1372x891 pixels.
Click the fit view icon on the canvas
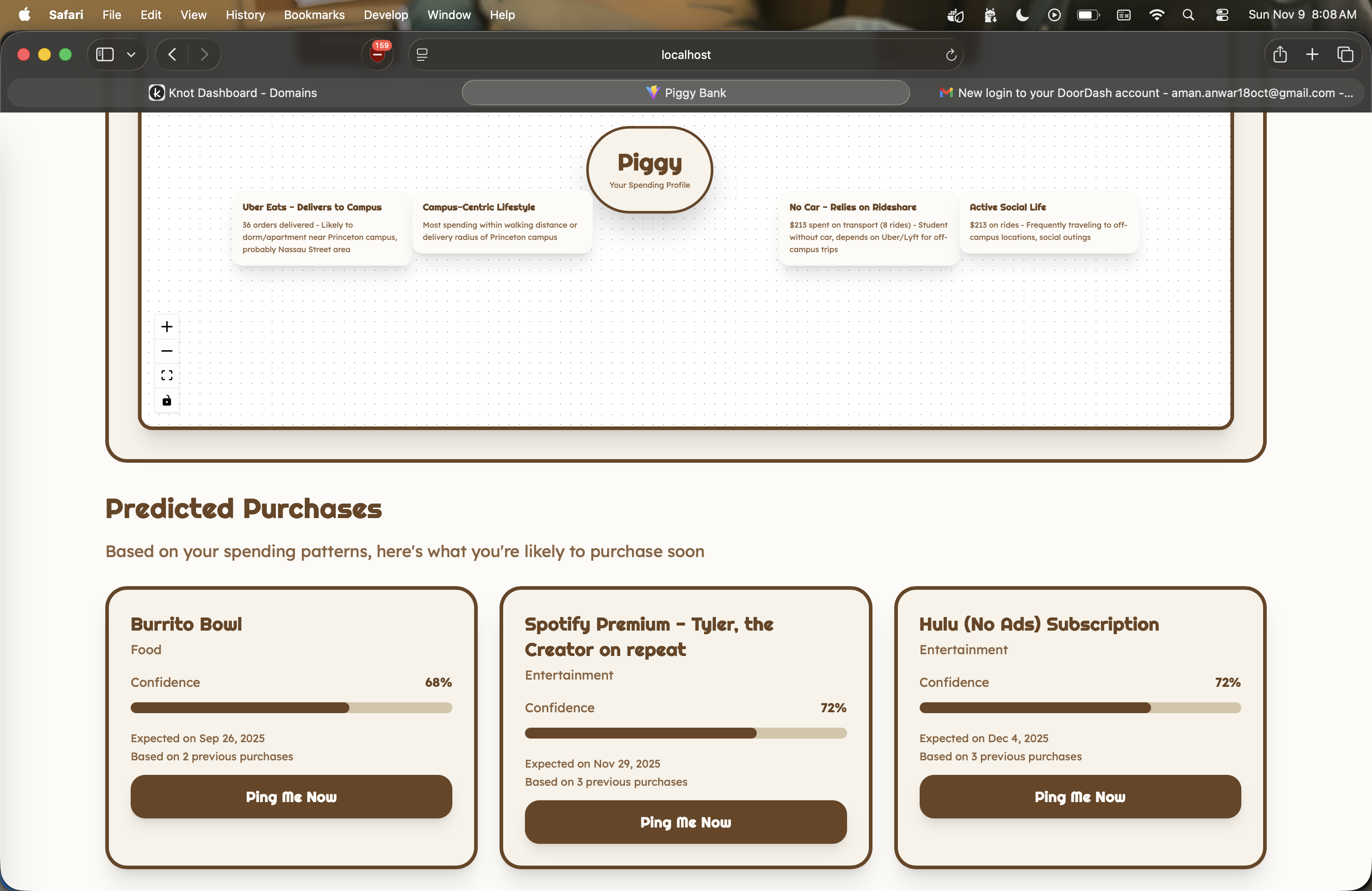[167, 375]
